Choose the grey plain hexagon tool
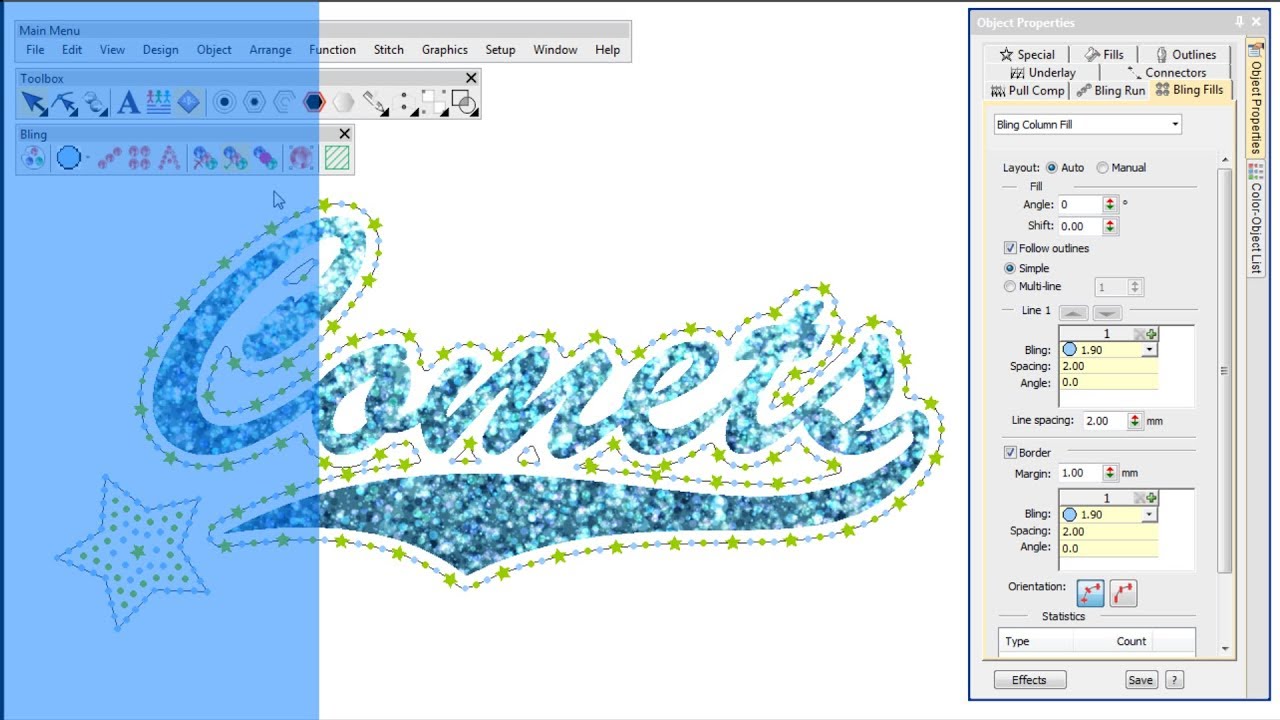This screenshot has width=1280, height=720. (344, 102)
